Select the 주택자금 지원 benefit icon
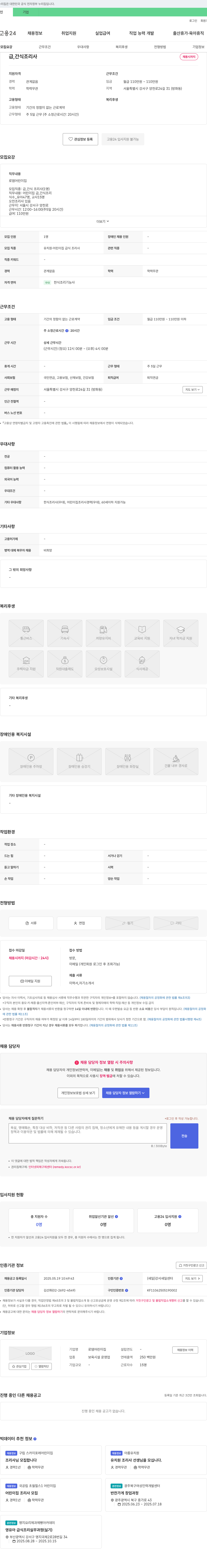Image resolution: width=207 pixels, height=1568 pixels. click(x=26, y=664)
